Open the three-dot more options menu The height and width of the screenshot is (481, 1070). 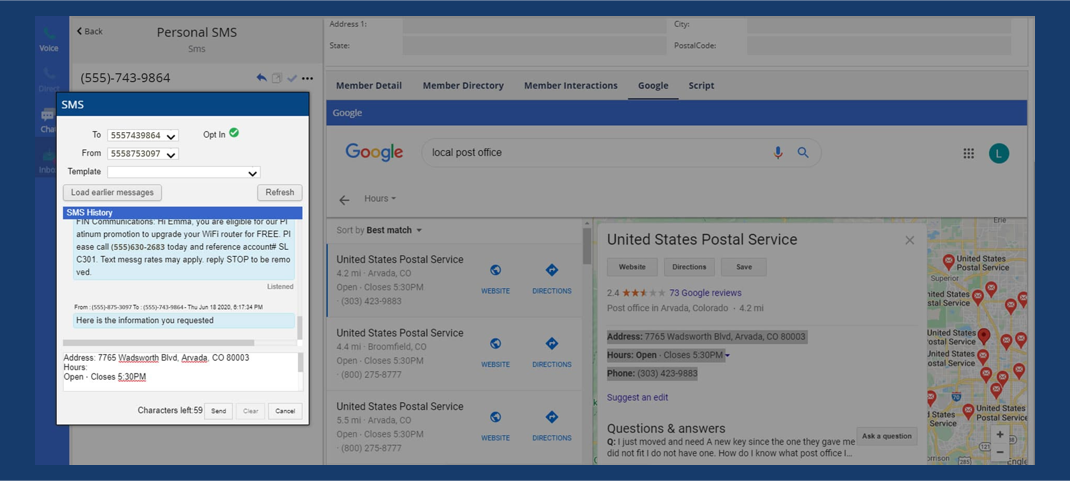pyautogui.click(x=307, y=78)
